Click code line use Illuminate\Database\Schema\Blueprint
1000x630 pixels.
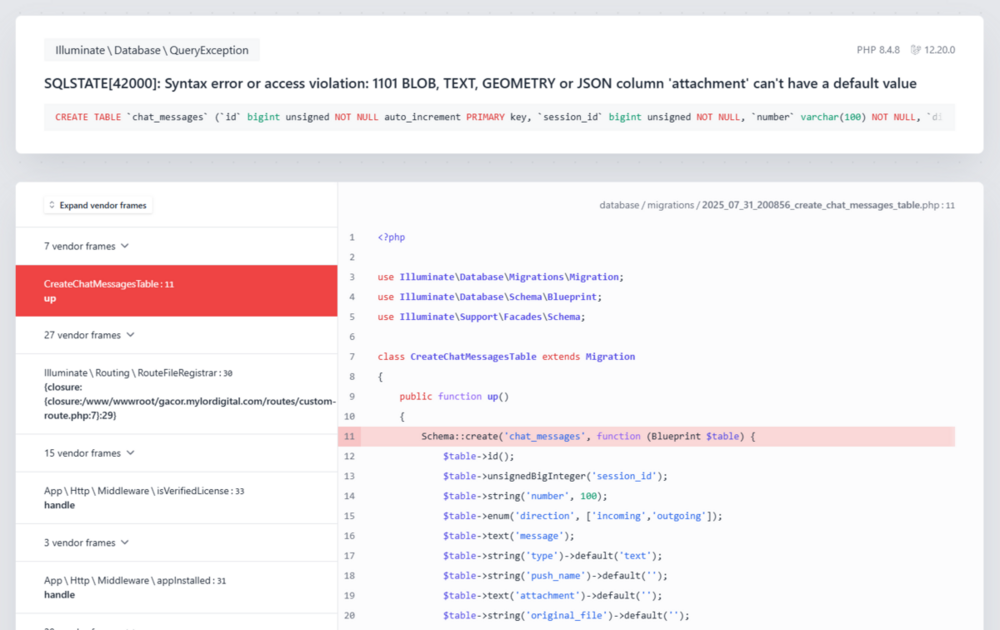(x=490, y=297)
